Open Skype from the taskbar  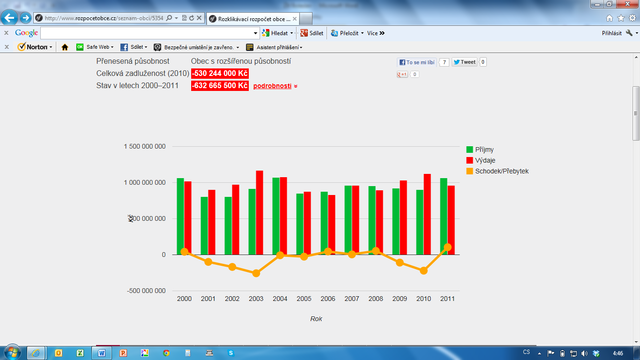pos(231,353)
